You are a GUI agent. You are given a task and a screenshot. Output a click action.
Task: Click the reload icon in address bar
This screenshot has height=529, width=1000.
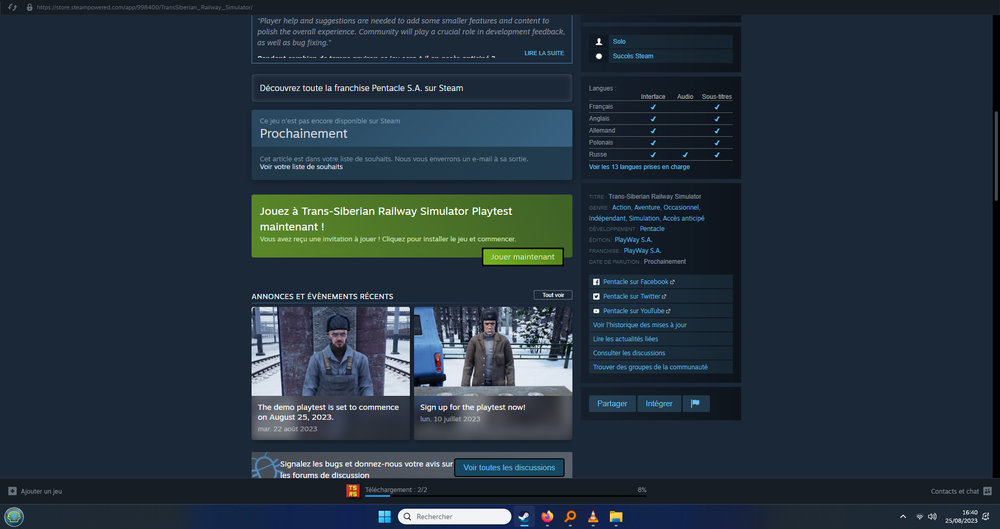click(11, 7)
